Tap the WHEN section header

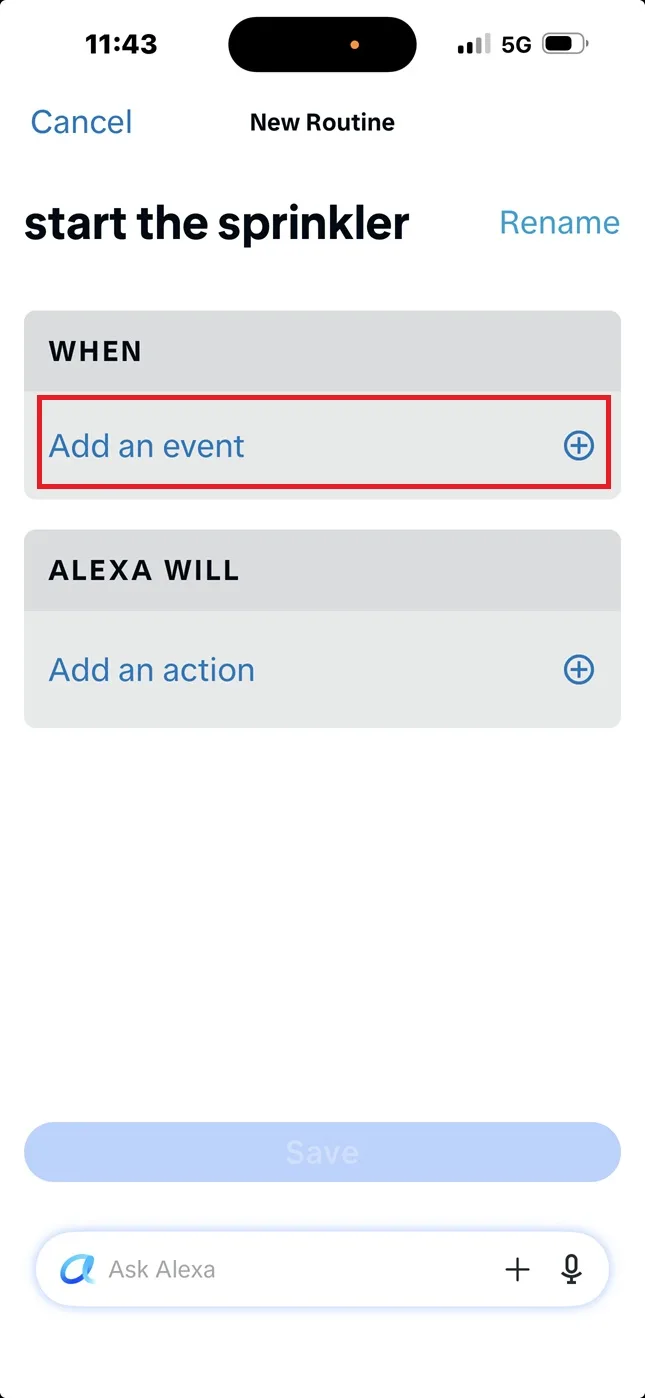[95, 351]
